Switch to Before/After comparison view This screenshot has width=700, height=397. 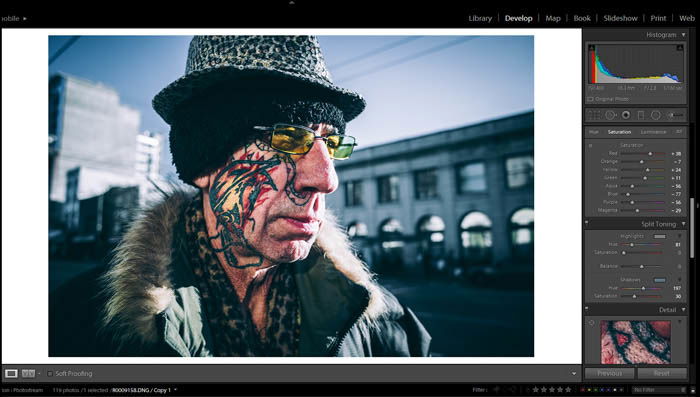point(28,373)
